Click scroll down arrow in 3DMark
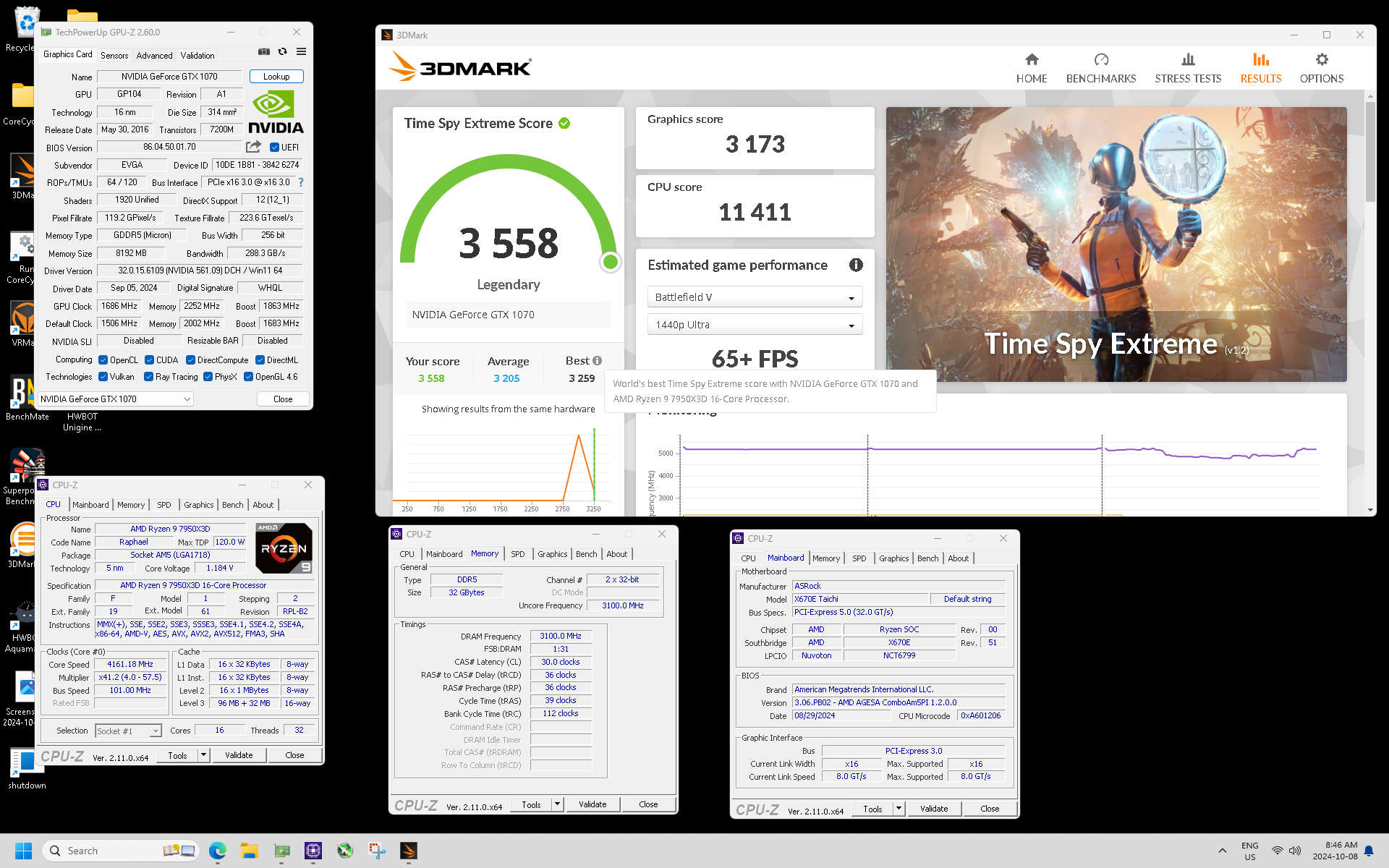 click(1370, 510)
